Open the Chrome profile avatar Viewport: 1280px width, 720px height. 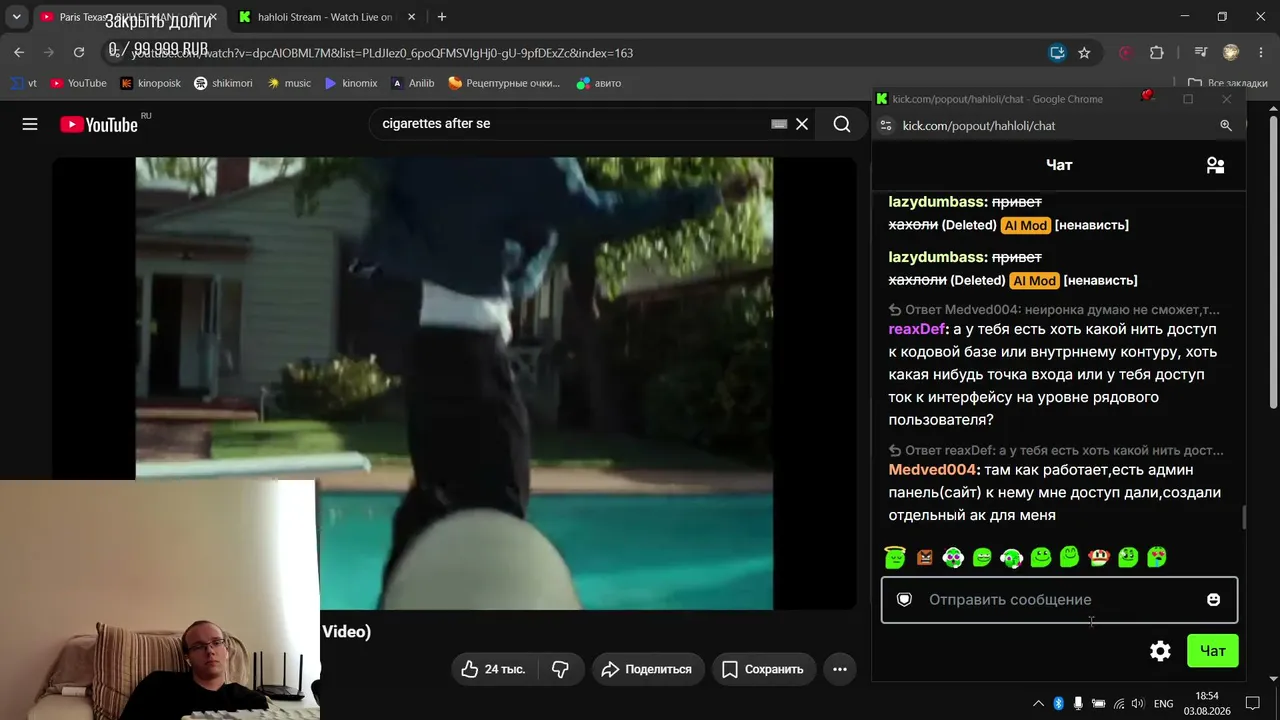1231,52
